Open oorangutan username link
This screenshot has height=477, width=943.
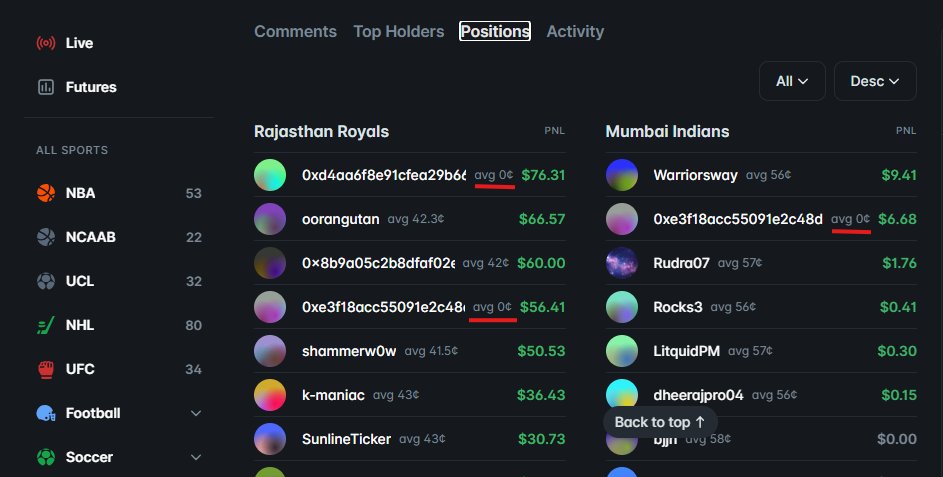(340, 219)
